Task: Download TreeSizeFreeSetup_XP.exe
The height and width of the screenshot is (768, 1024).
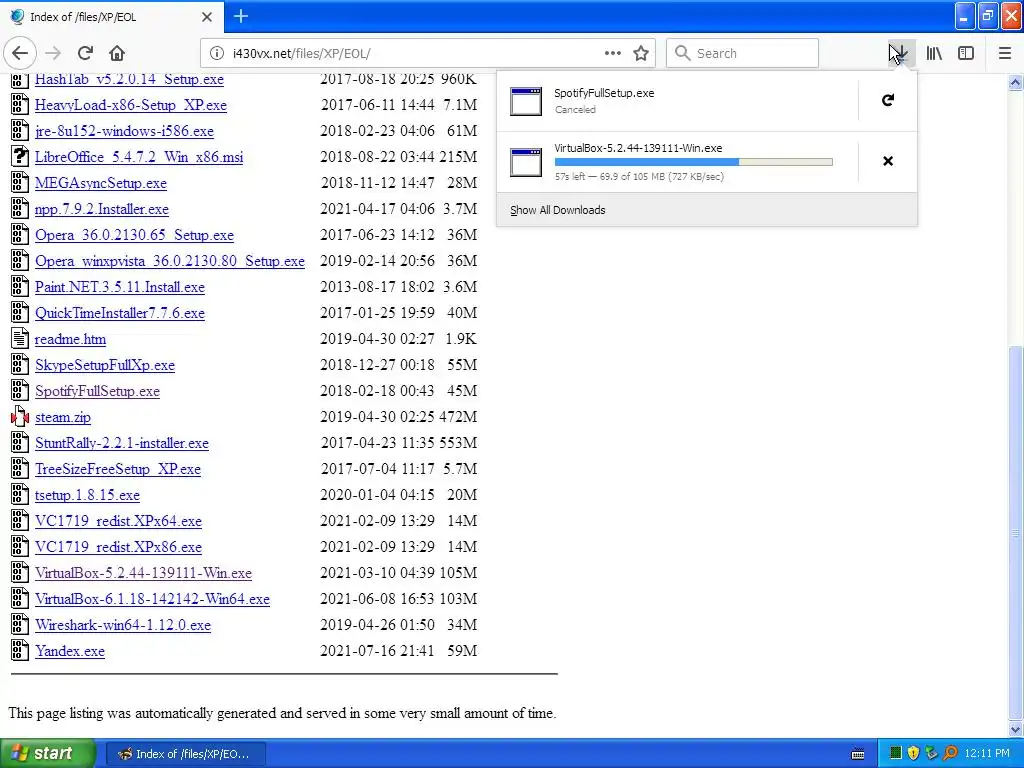Action: click(x=118, y=469)
